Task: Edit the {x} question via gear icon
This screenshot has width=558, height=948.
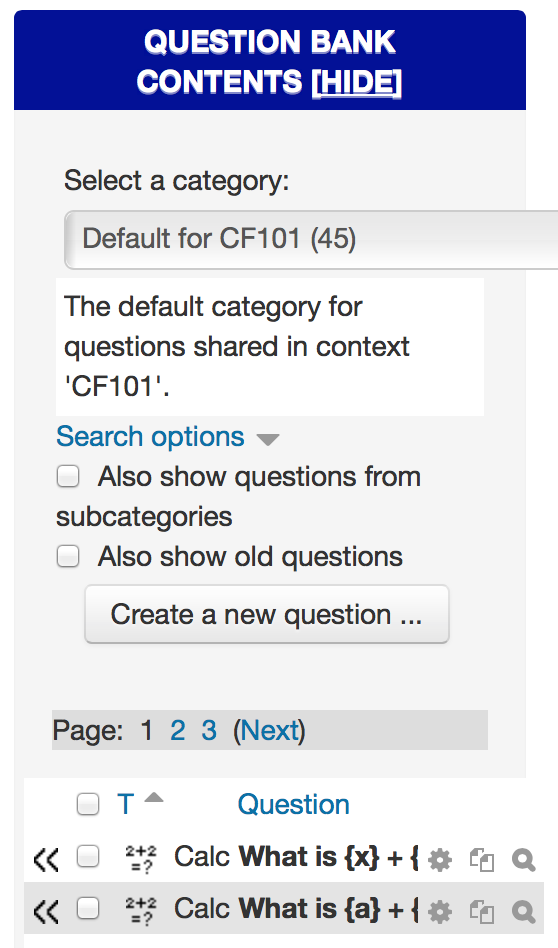Action: coord(440,860)
